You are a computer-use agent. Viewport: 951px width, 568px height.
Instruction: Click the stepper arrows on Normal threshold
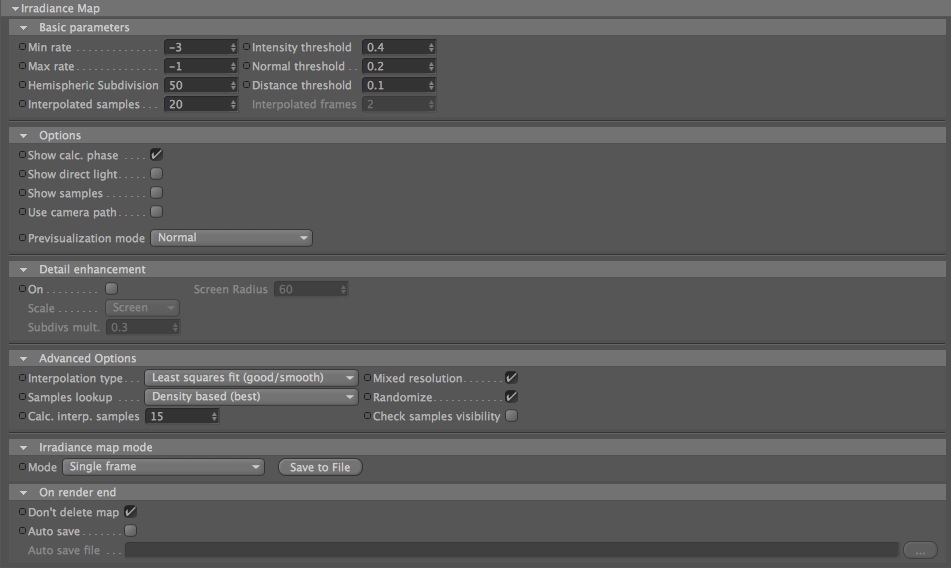point(431,66)
